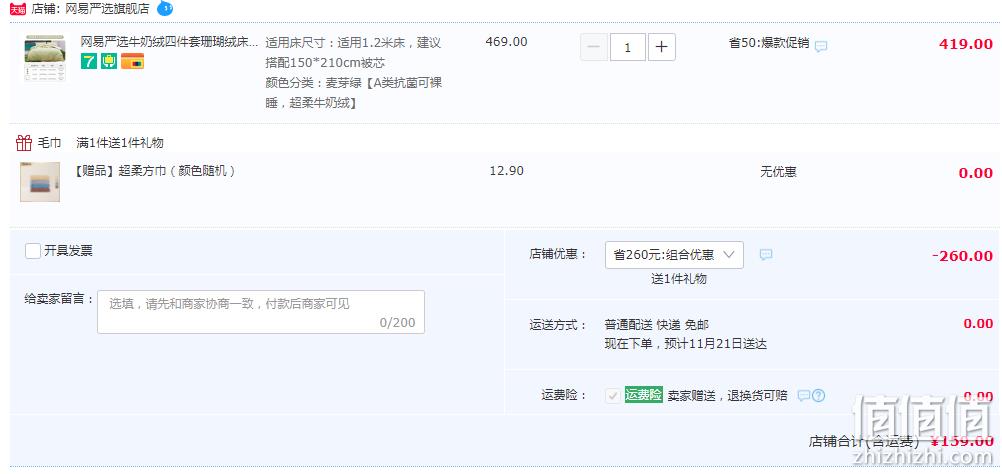This screenshot has height=474, width=1002.
Task: Click the 适用床尺寸 specification text
Action: (x=353, y=53)
